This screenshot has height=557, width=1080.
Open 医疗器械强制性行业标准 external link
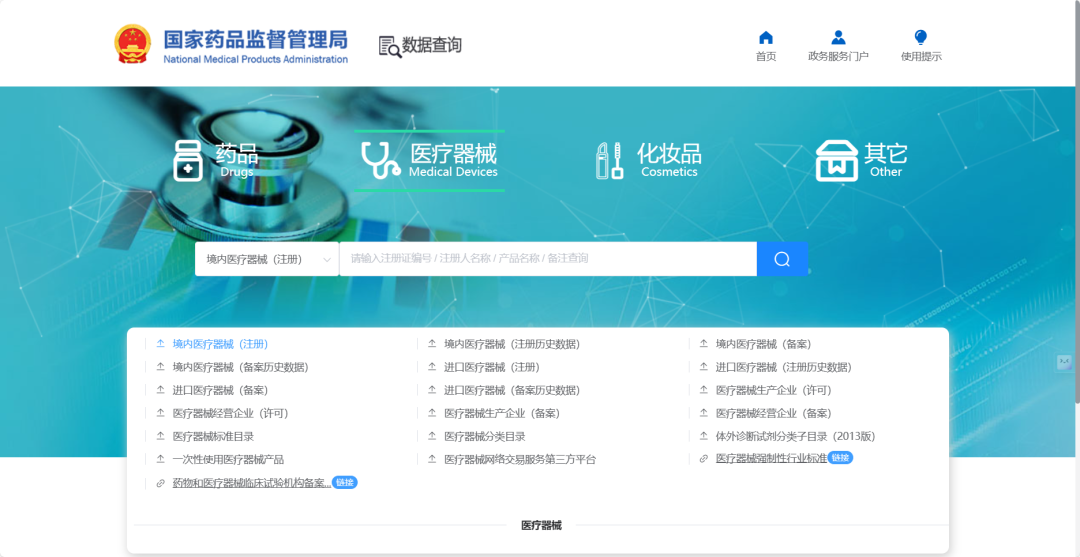(771, 459)
